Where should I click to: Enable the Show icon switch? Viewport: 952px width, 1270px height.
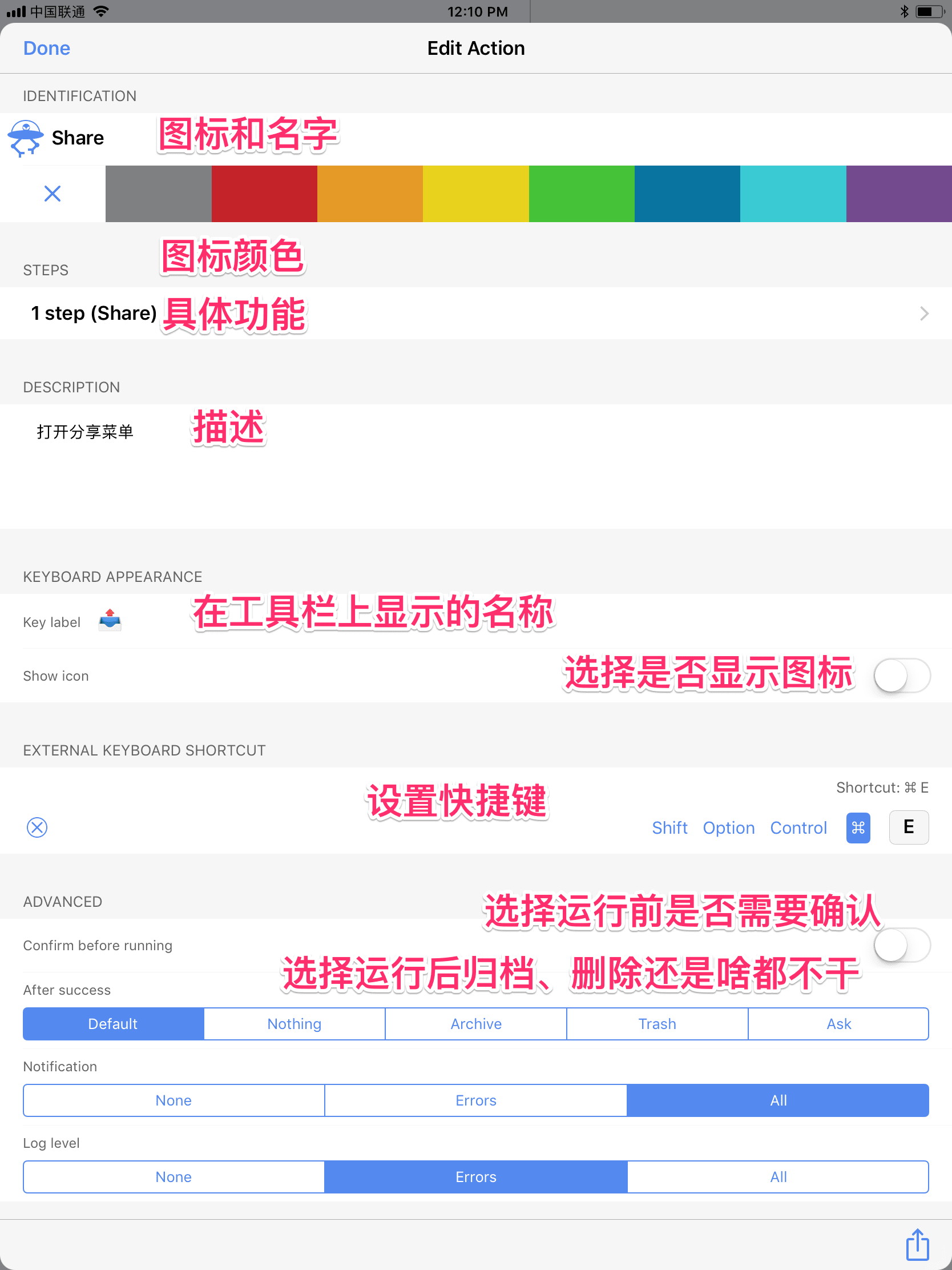pos(901,675)
